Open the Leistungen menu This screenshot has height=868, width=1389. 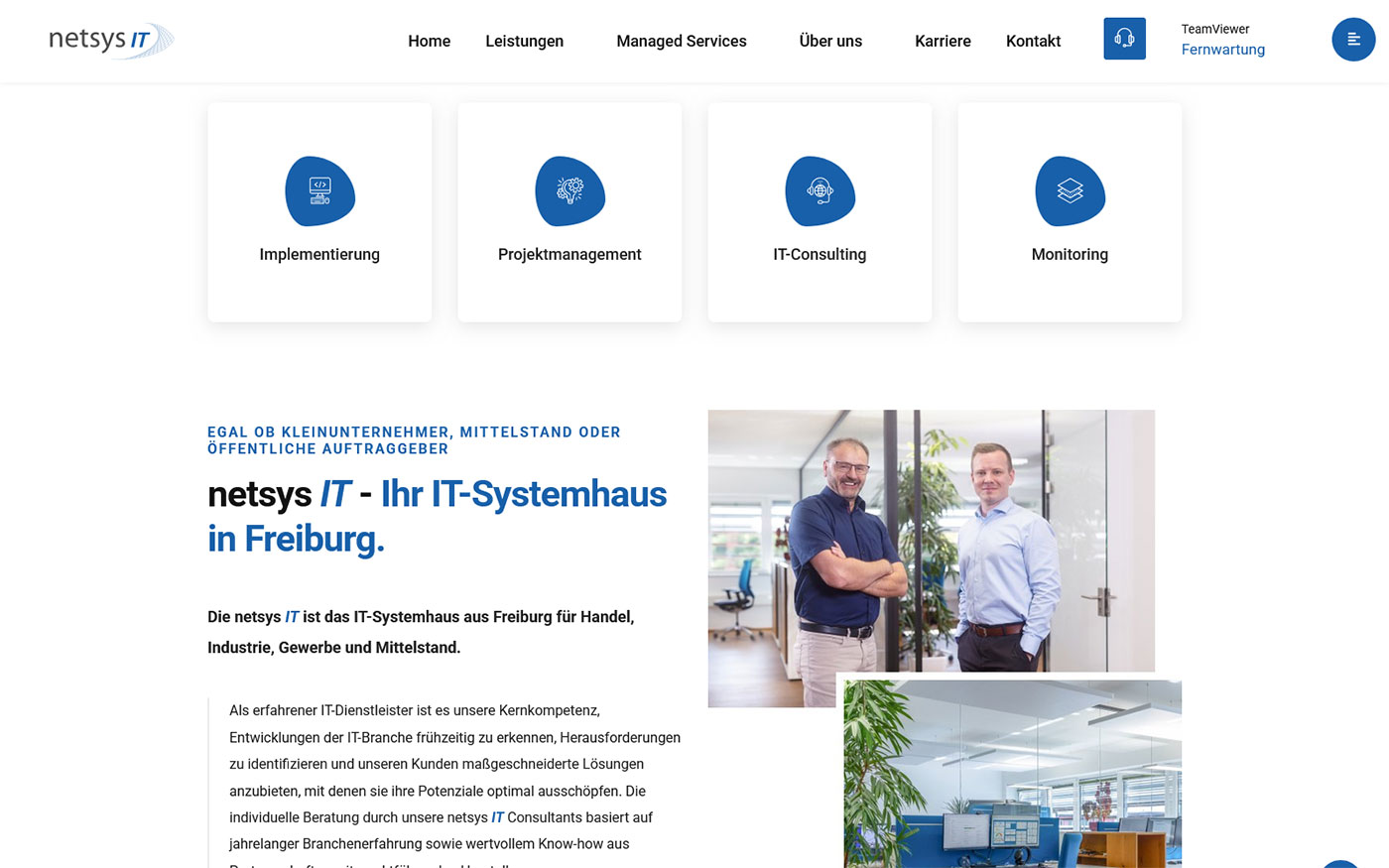click(x=524, y=41)
